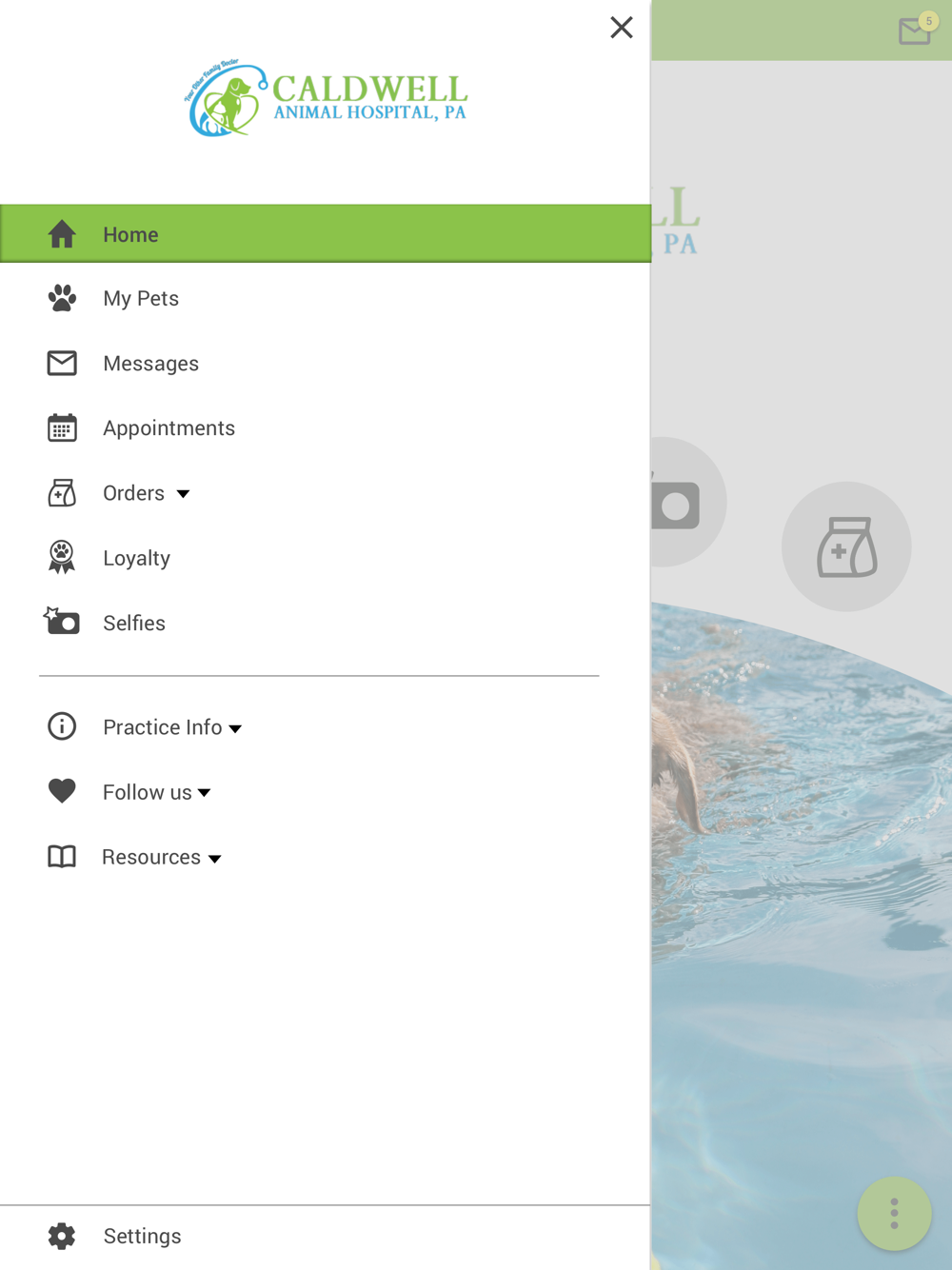The image size is (952, 1270).
Task: Click the calendar icon for Appointments
Action: click(x=62, y=428)
